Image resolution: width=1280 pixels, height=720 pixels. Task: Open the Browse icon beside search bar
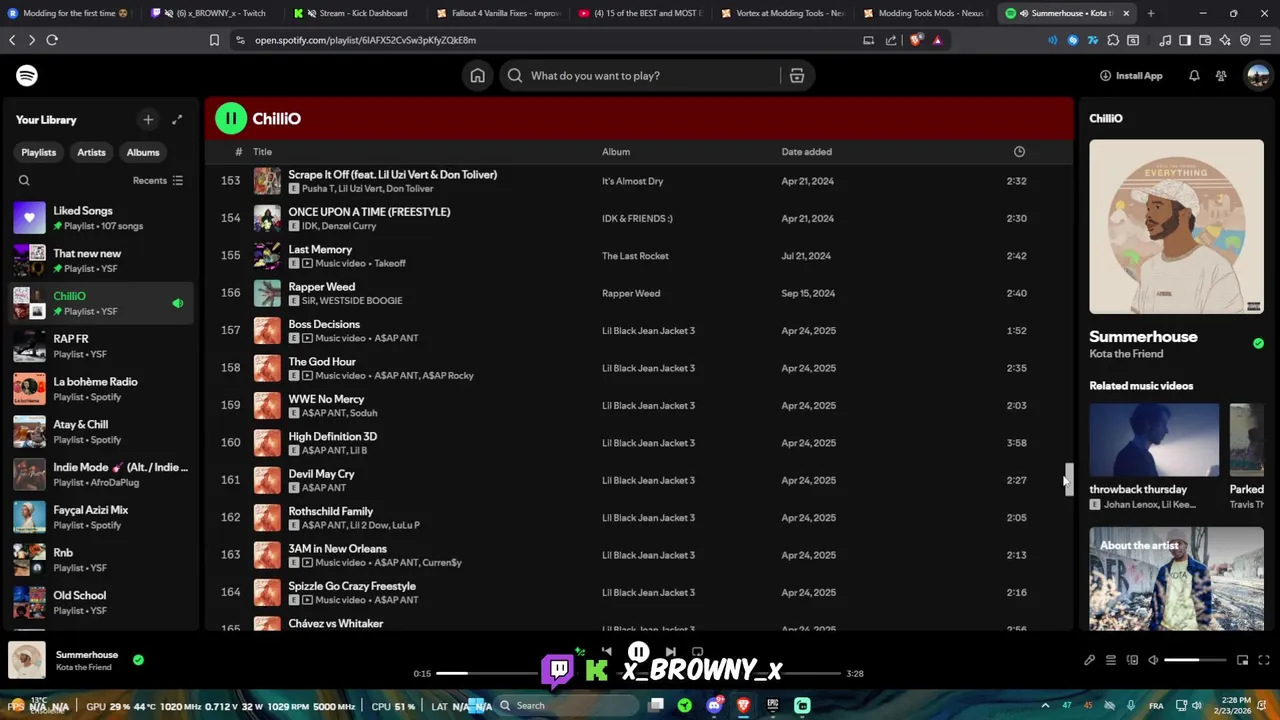(797, 75)
